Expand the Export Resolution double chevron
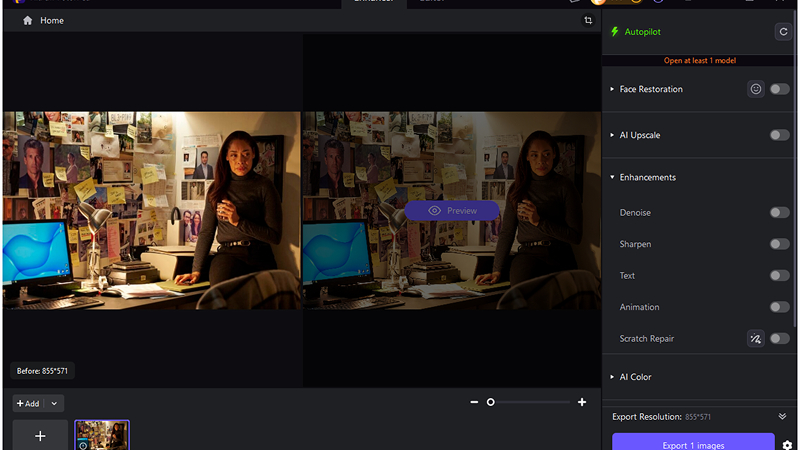 (782, 416)
